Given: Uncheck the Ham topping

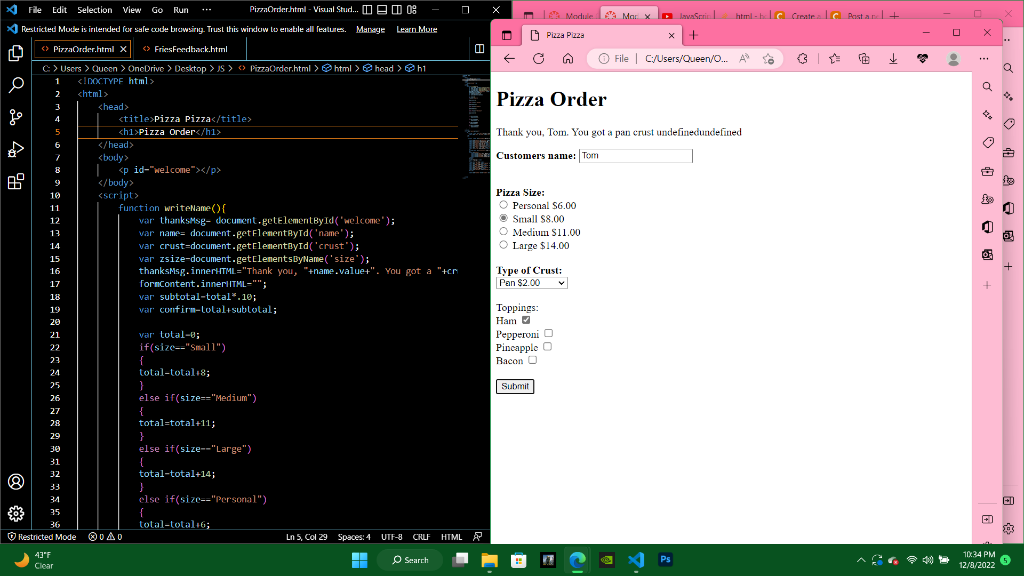Looking at the screenshot, I should tap(525, 320).
